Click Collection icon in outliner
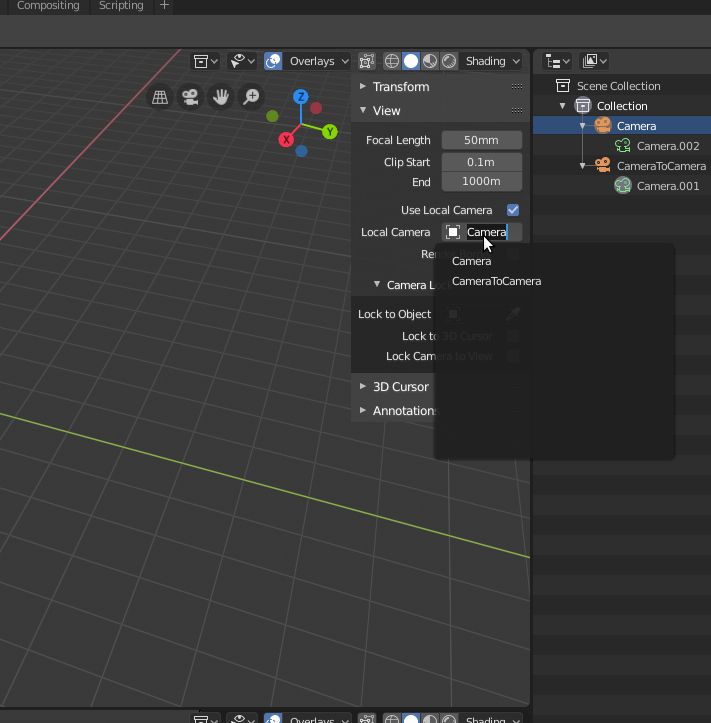The width and height of the screenshot is (711, 723). coord(583,106)
